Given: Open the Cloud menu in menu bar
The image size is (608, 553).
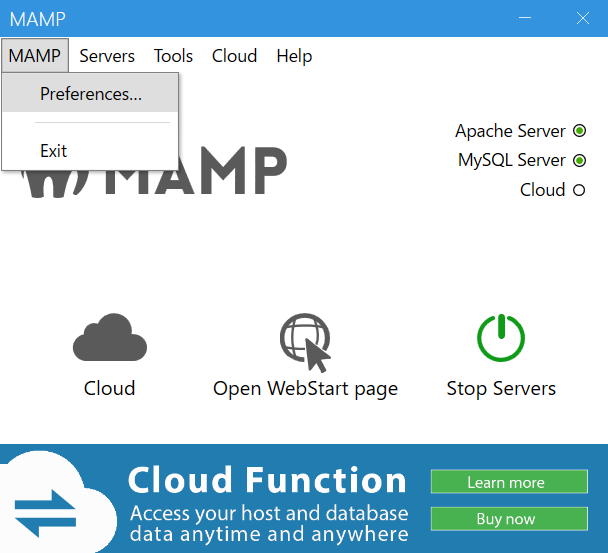Looking at the screenshot, I should click(234, 56).
